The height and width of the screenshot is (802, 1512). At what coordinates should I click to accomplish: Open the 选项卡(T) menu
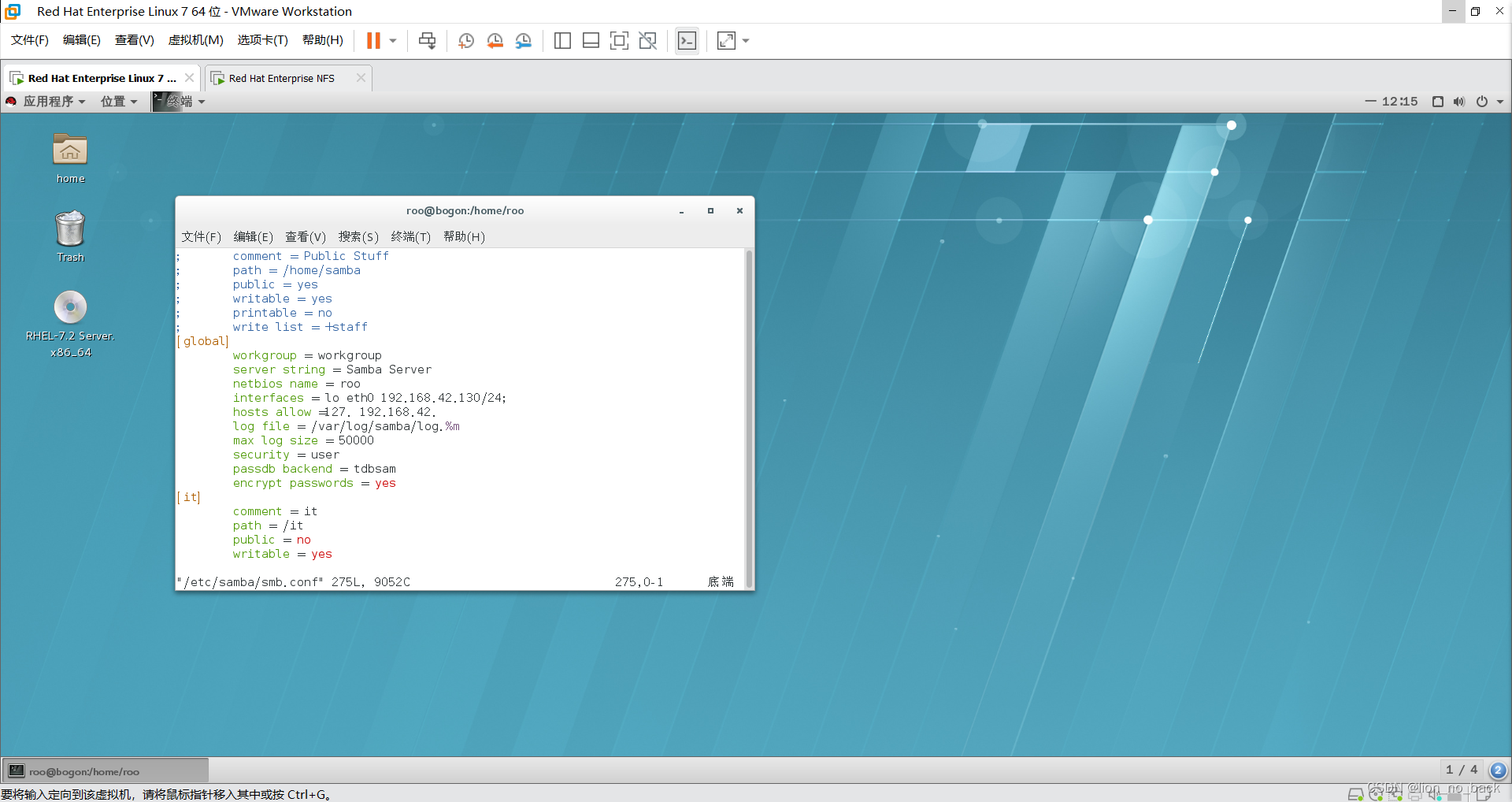coord(263,40)
